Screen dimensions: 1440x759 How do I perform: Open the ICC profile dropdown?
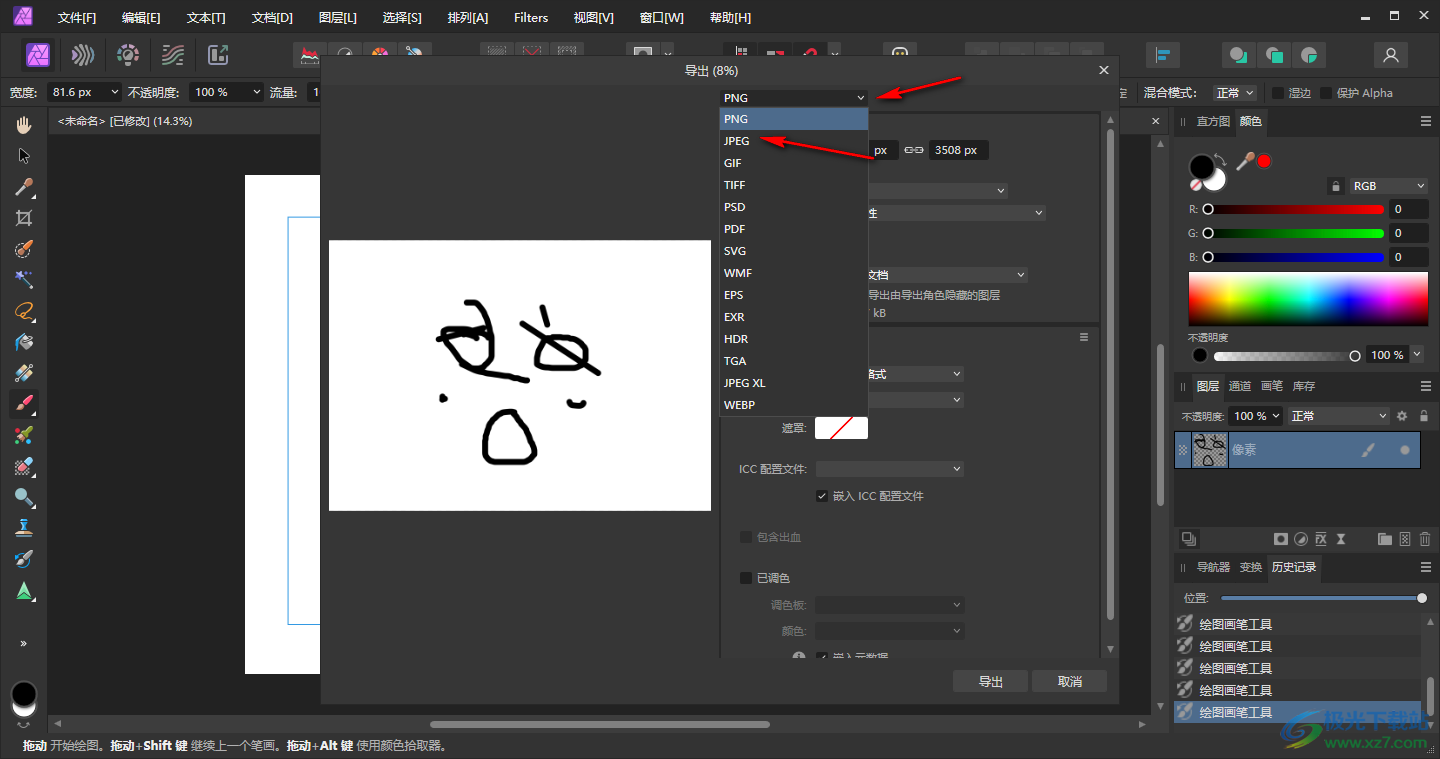[x=890, y=468]
